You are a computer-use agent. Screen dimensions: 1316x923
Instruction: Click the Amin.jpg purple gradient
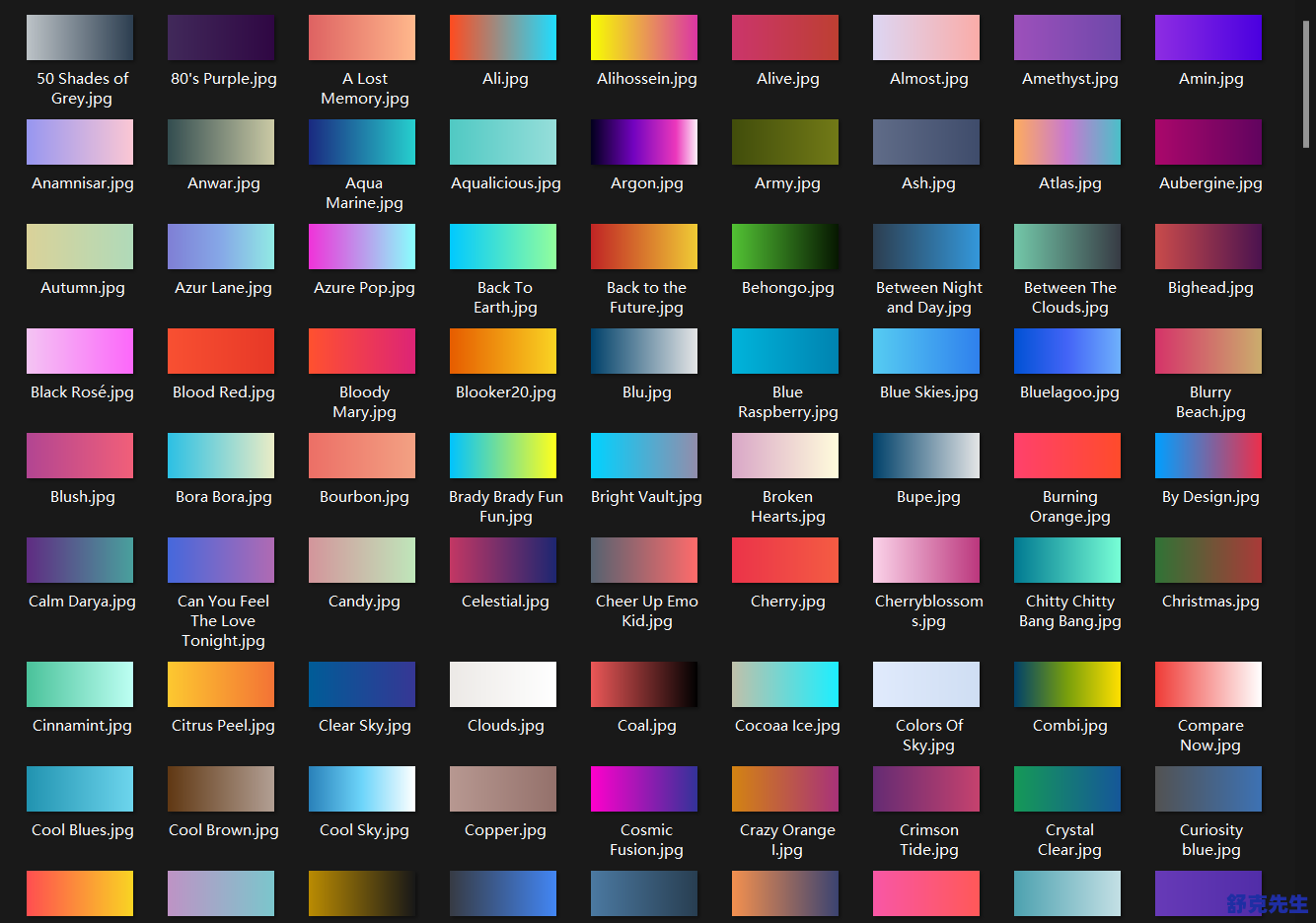[1208, 37]
